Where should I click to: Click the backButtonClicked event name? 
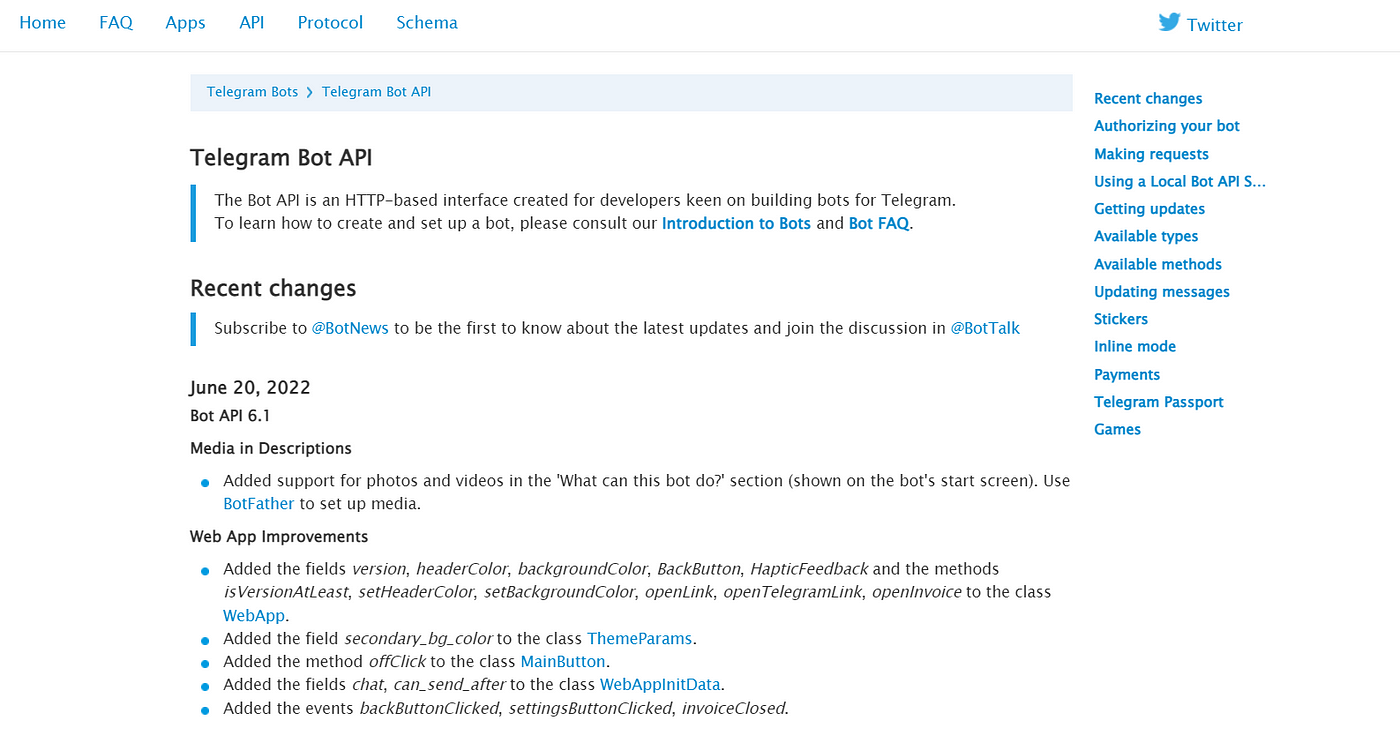[x=429, y=708]
